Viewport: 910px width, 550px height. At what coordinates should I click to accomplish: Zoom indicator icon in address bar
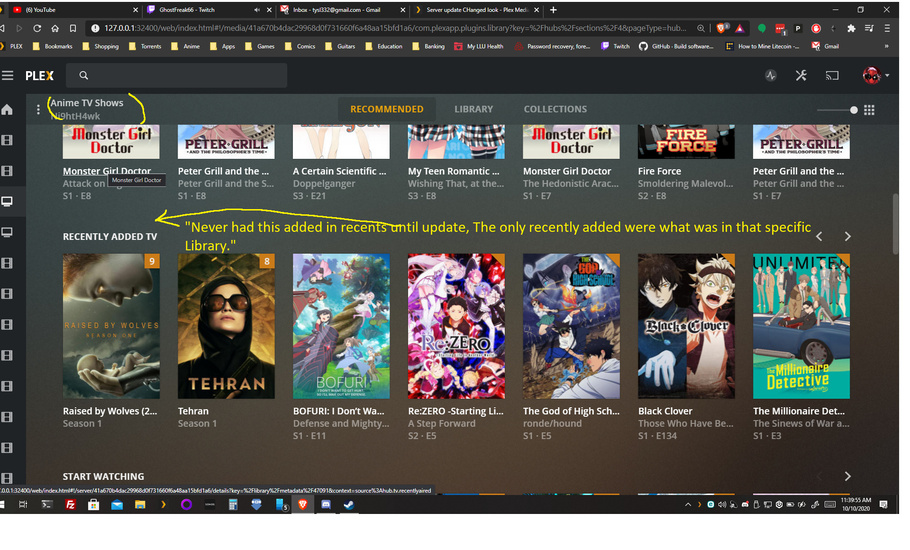[x=701, y=28]
